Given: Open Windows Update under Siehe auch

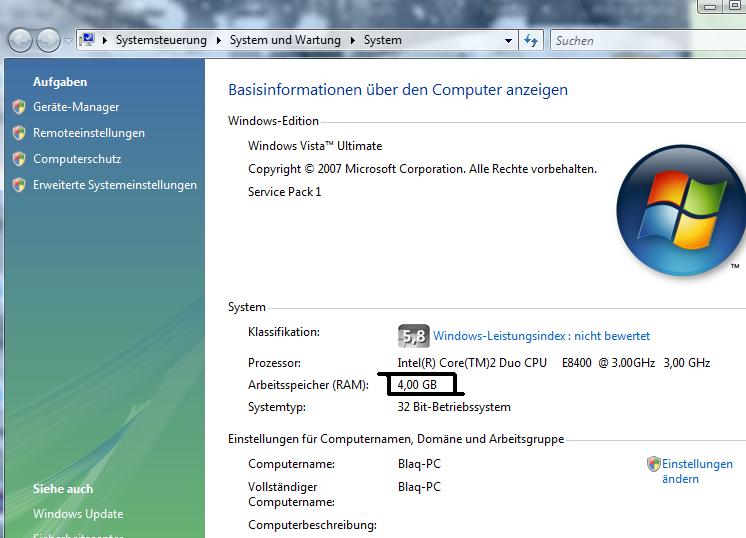Looking at the screenshot, I should (x=78, y=514).
